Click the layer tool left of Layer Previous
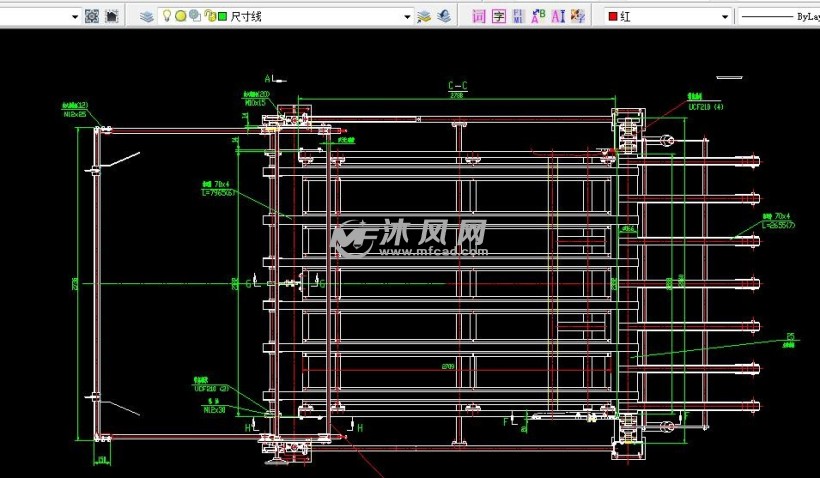The image size is (820, 478). [x=423, y=16]
